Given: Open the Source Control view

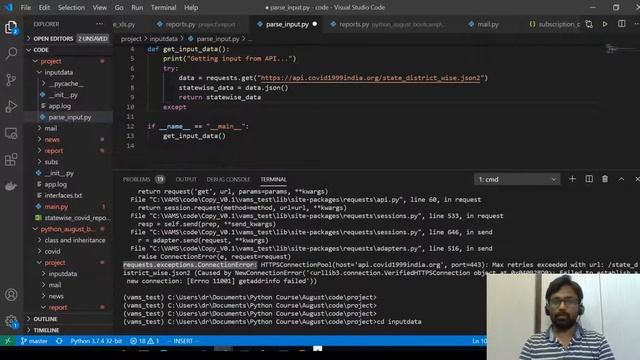Looking at the screenshot, I should 11,80.
